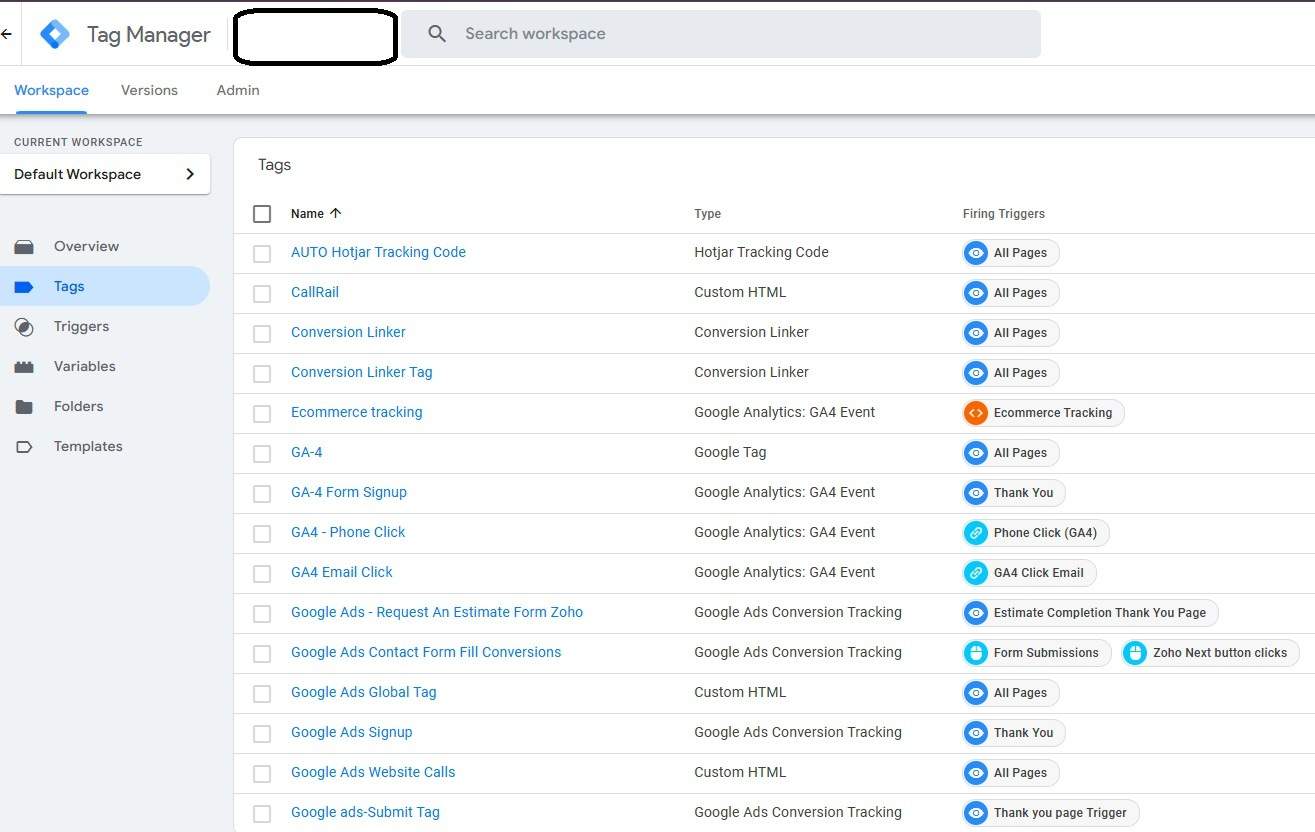Click the Folders sidebar icon

24,407
